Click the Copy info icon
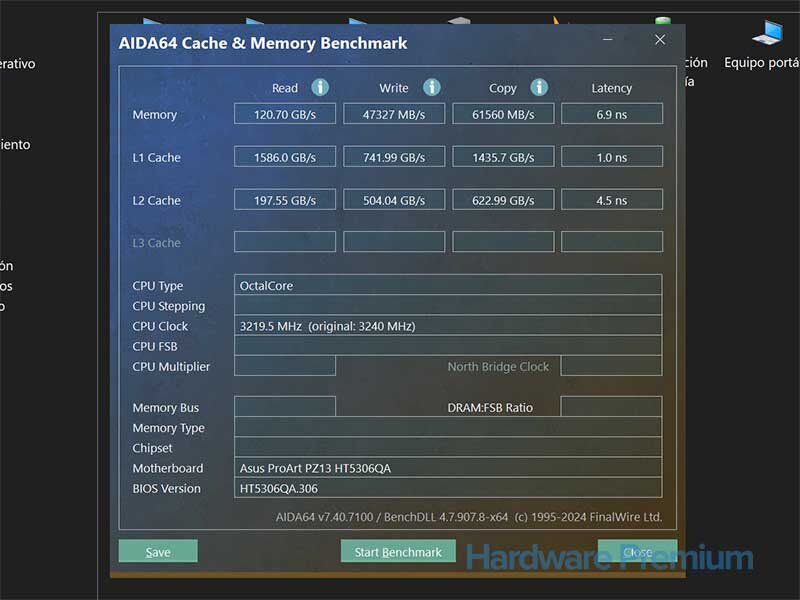800x600 pixels. (x=539, y=87)
